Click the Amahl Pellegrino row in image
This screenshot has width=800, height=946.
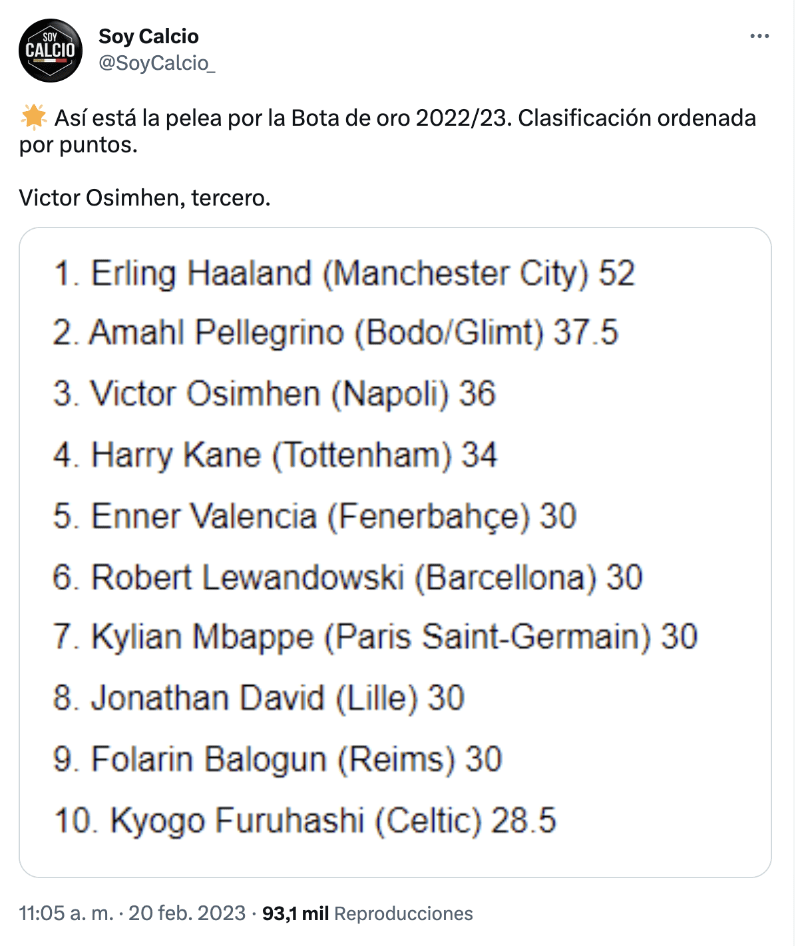(336, 333)
